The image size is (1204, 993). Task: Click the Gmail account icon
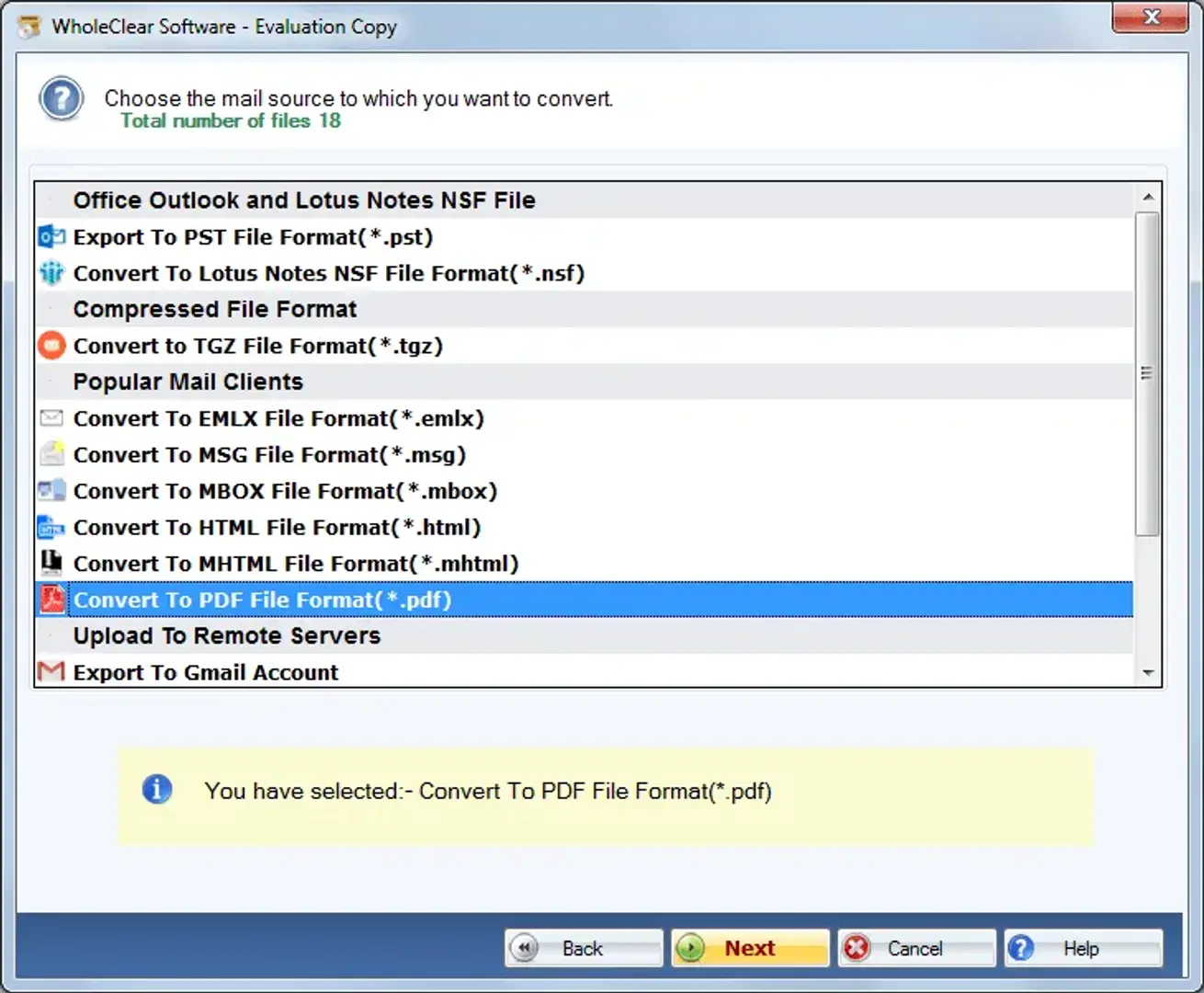click(51, 672)
